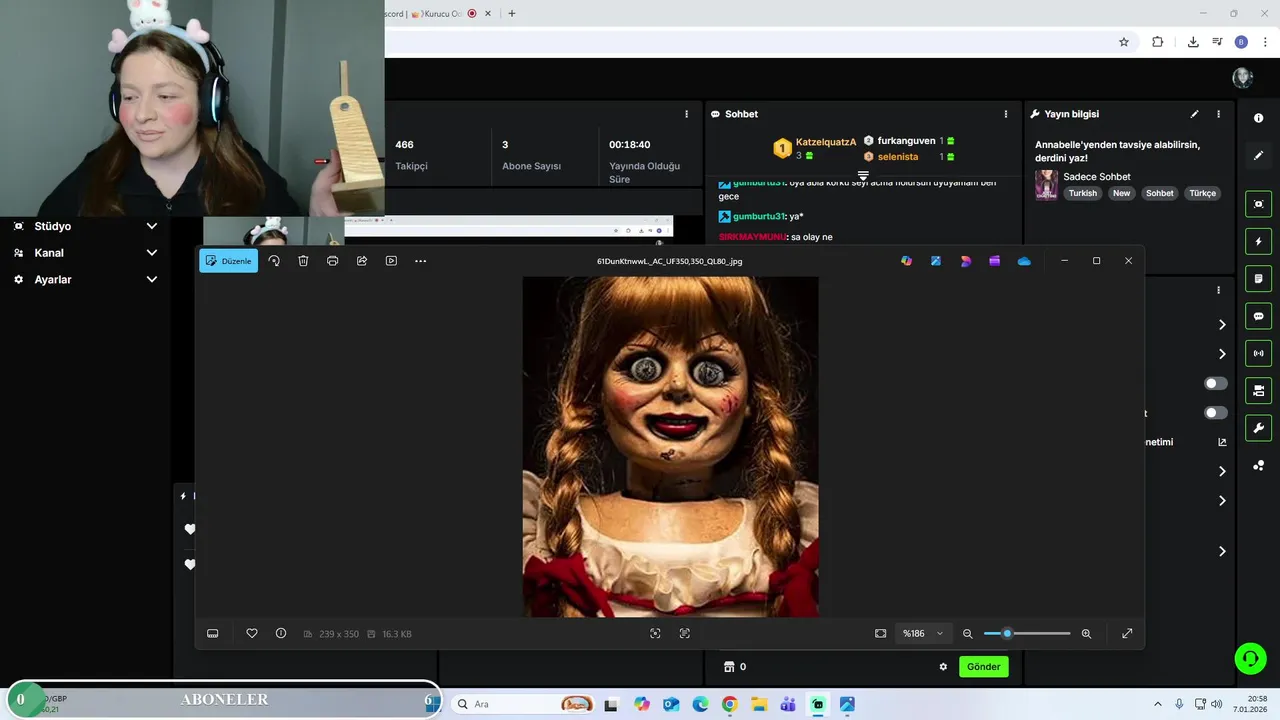This screenshot has height=720, width=1280.
Task: Open chat settings gear icon
Action: click(x=942, y=667)
